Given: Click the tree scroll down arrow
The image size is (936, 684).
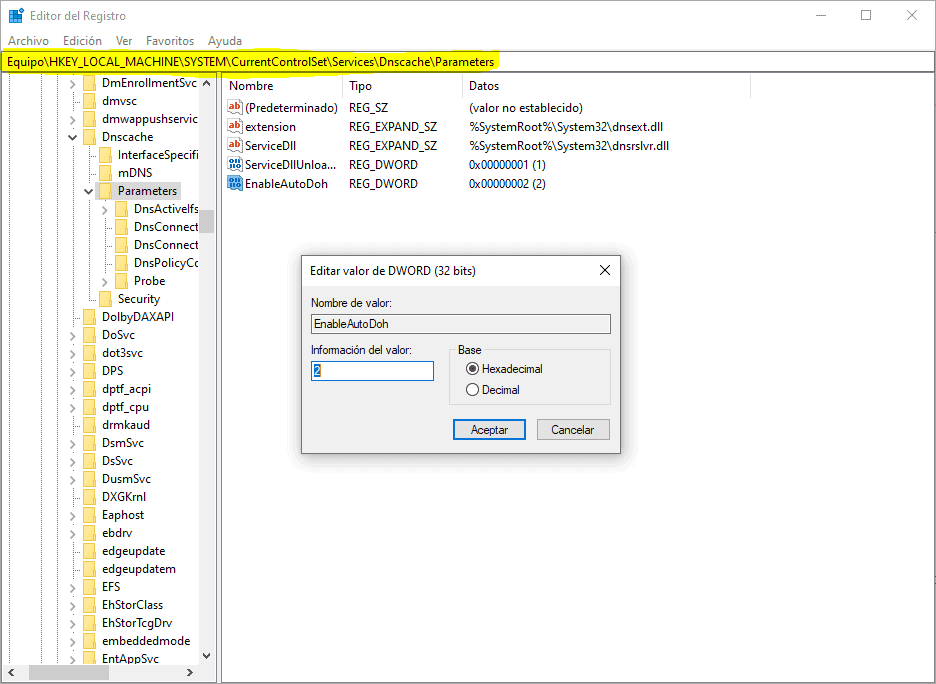Looking at the screenshot, I should (207, 656).
